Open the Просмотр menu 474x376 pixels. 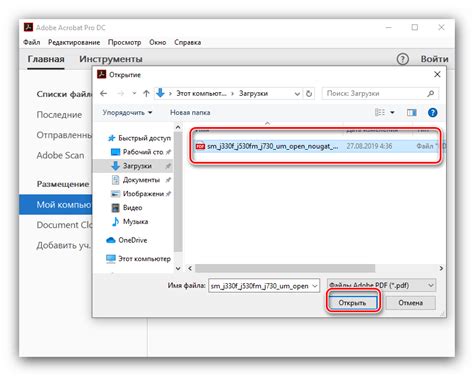click(124, 42)
